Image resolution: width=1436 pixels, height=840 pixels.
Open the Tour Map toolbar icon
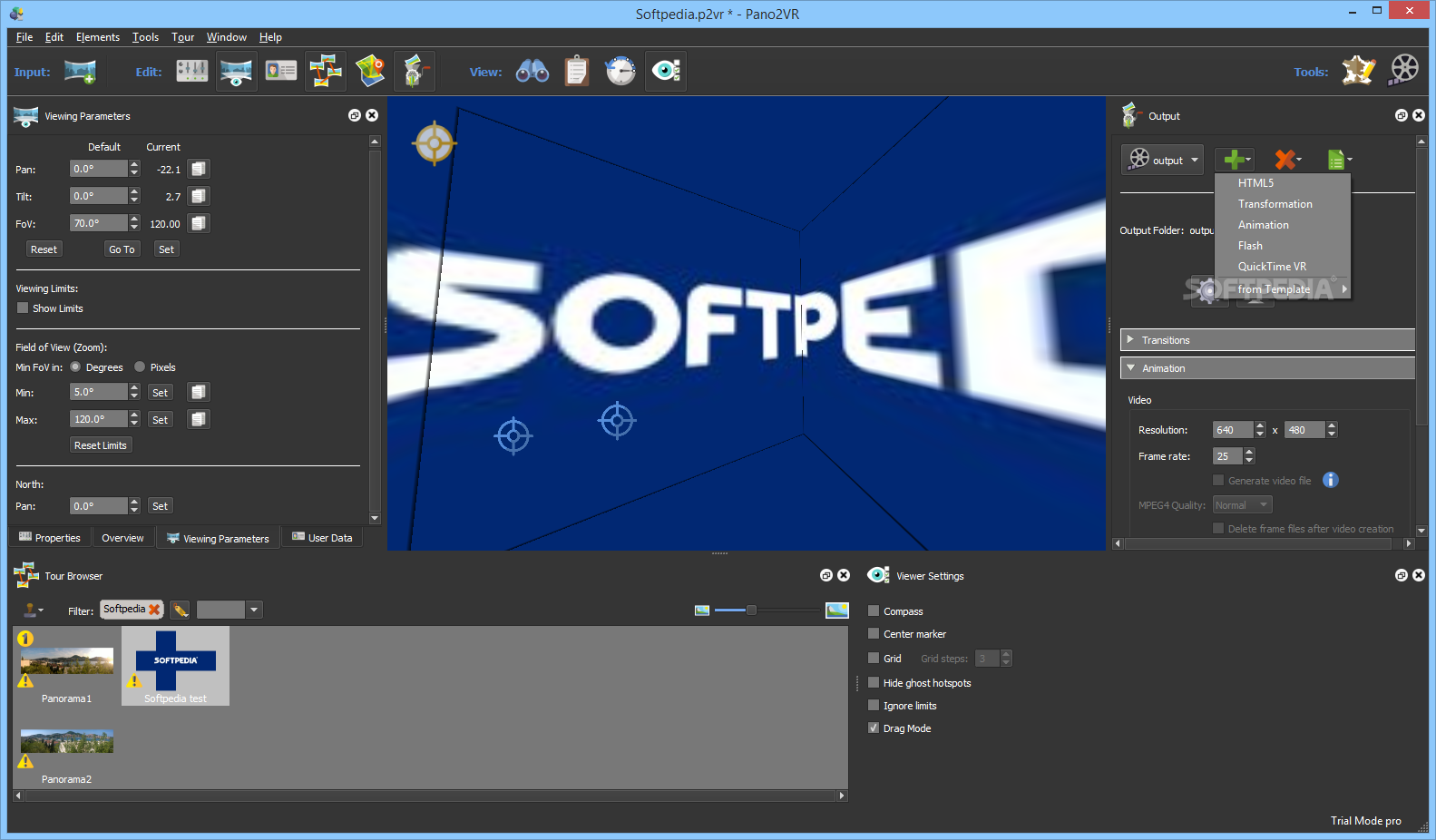pyautogui.click(x=370, y=71)
